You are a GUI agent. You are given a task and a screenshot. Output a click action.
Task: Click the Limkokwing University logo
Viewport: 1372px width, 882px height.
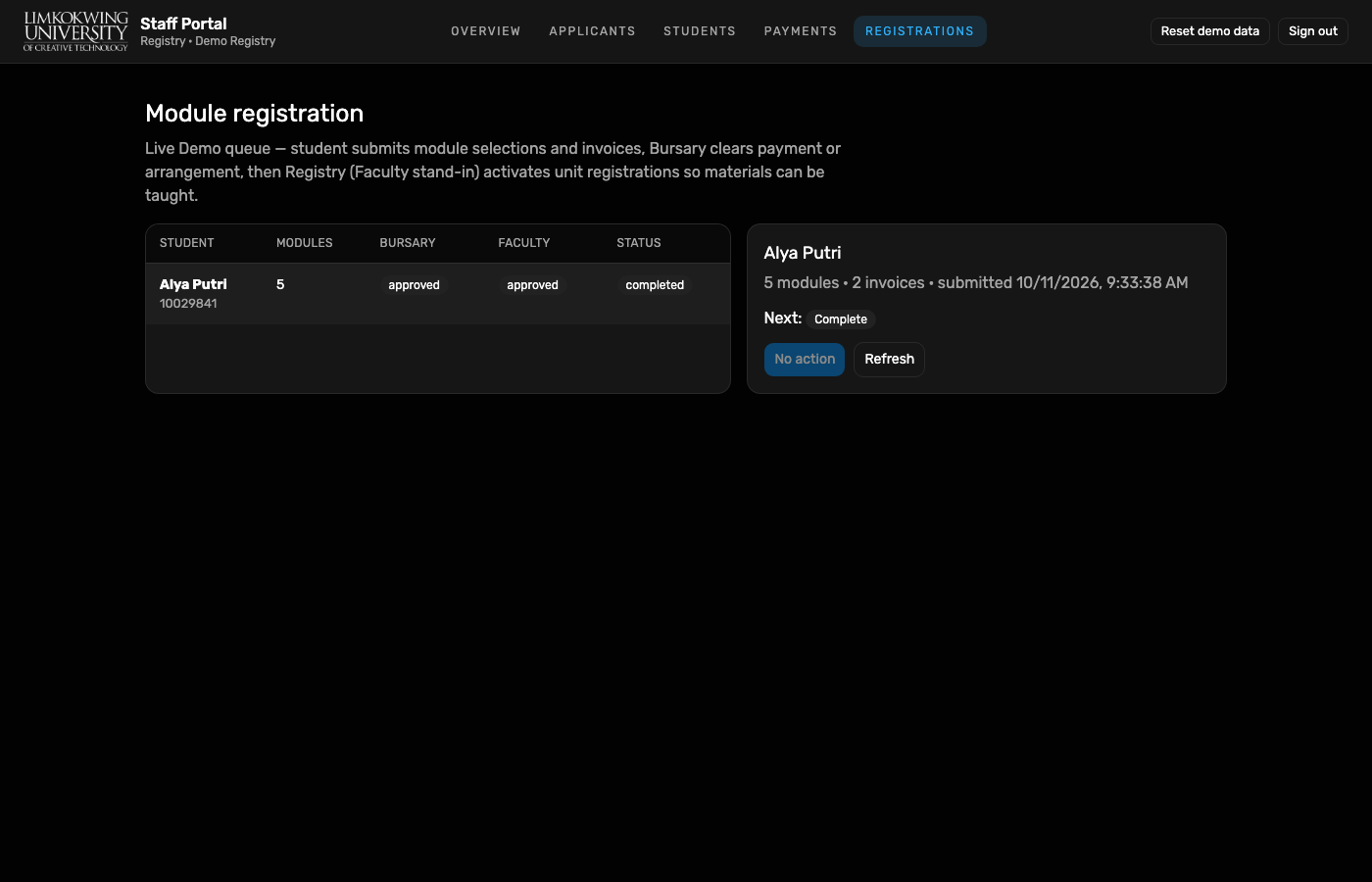pos(75,31)
